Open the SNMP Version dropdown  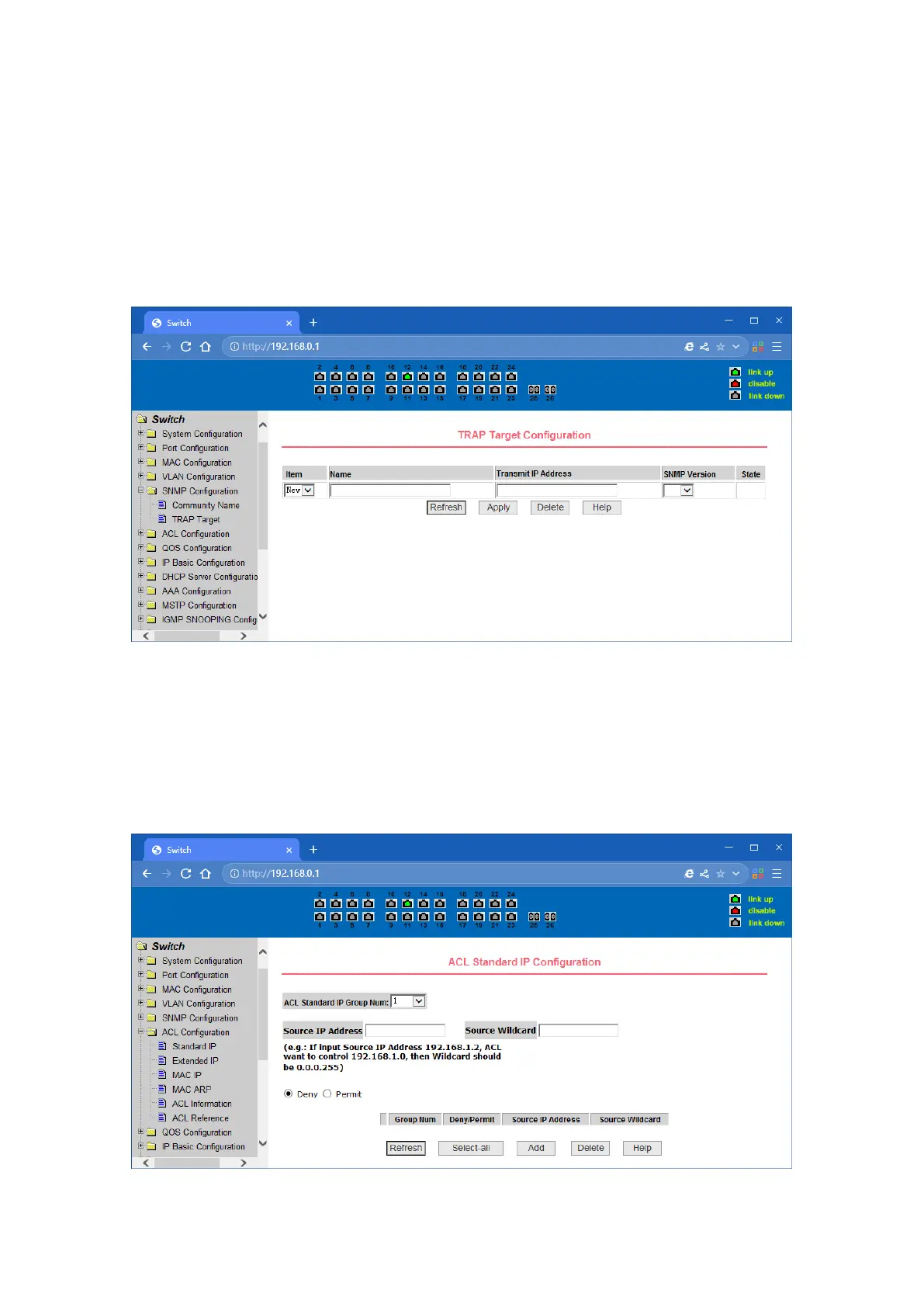[678, 491]
